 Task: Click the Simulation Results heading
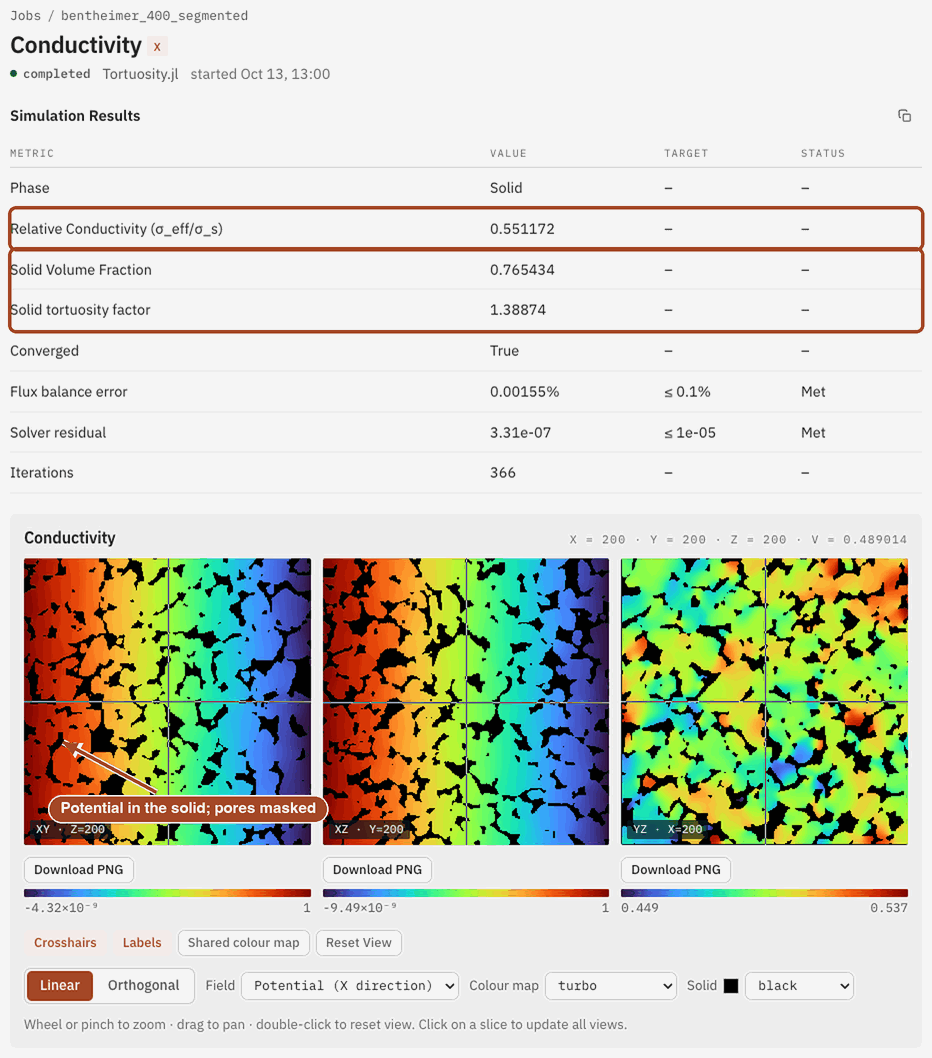point(75,116)
